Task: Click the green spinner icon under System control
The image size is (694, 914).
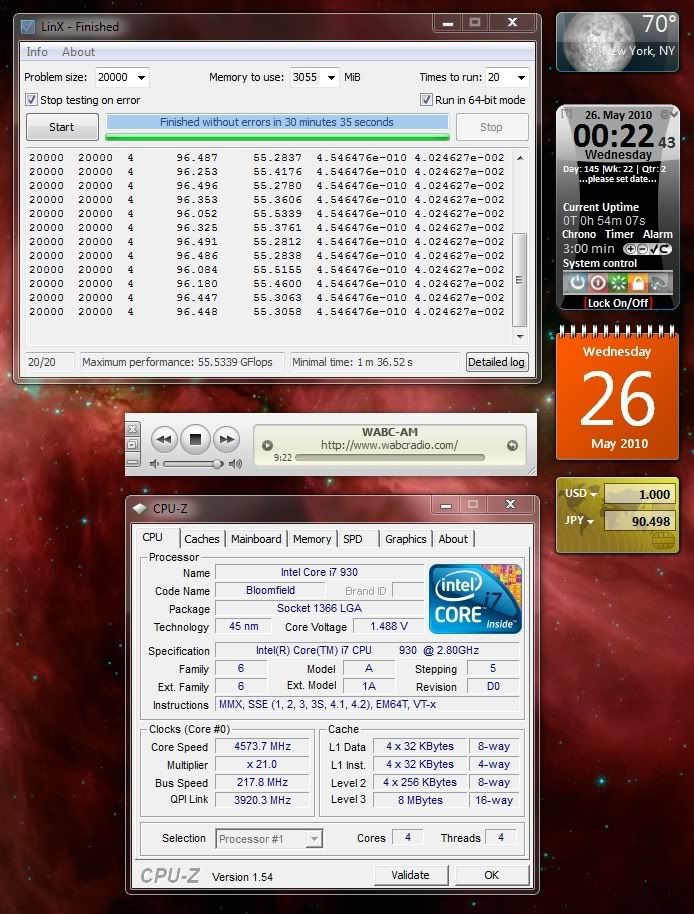Action: 617,282
